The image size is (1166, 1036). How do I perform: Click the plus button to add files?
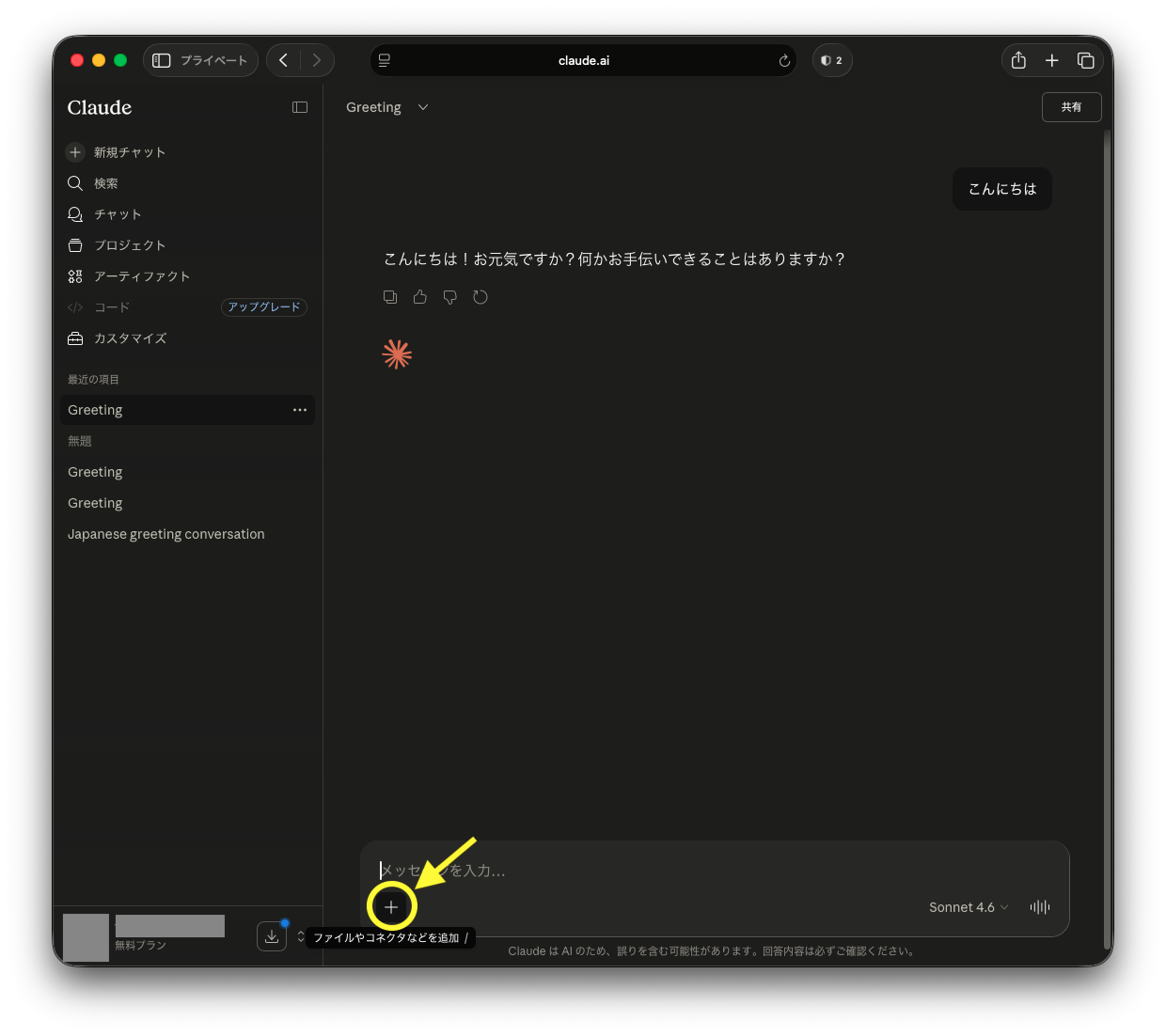click(x=391, y=907)
